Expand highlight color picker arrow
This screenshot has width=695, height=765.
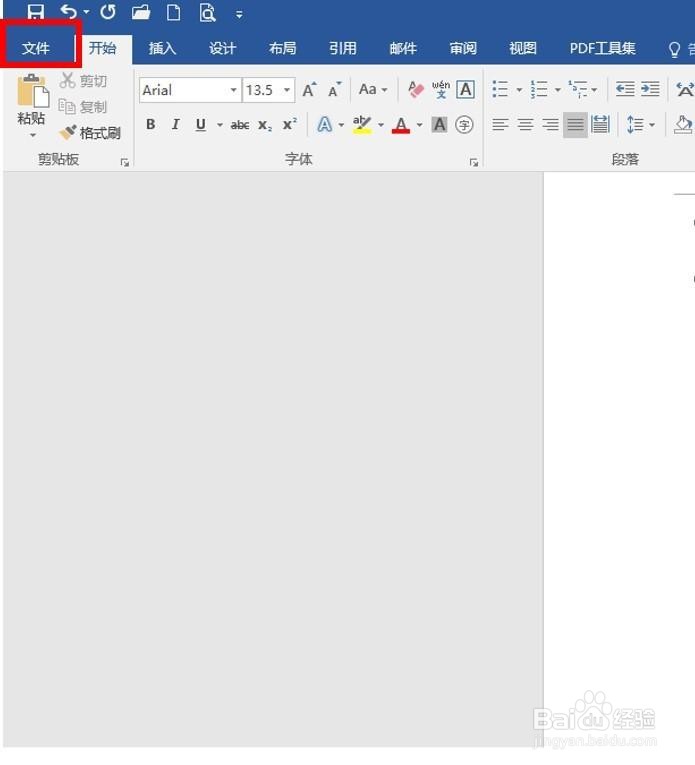381,125
